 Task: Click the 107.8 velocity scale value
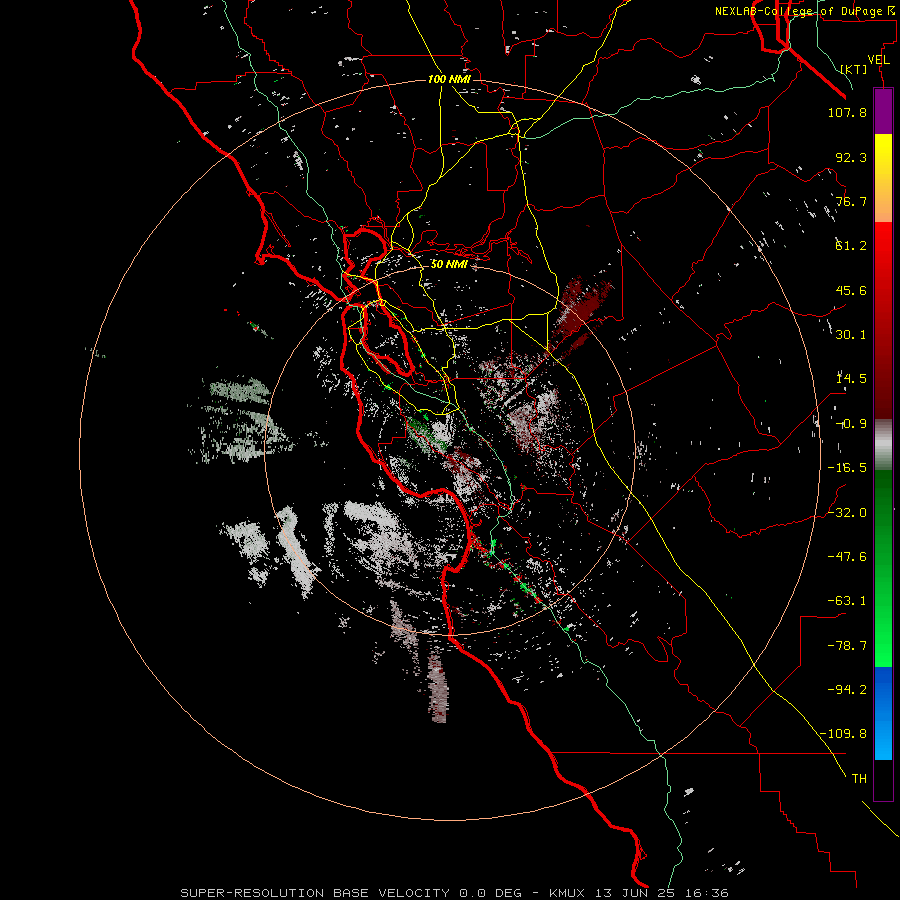(x=847, y=112)
